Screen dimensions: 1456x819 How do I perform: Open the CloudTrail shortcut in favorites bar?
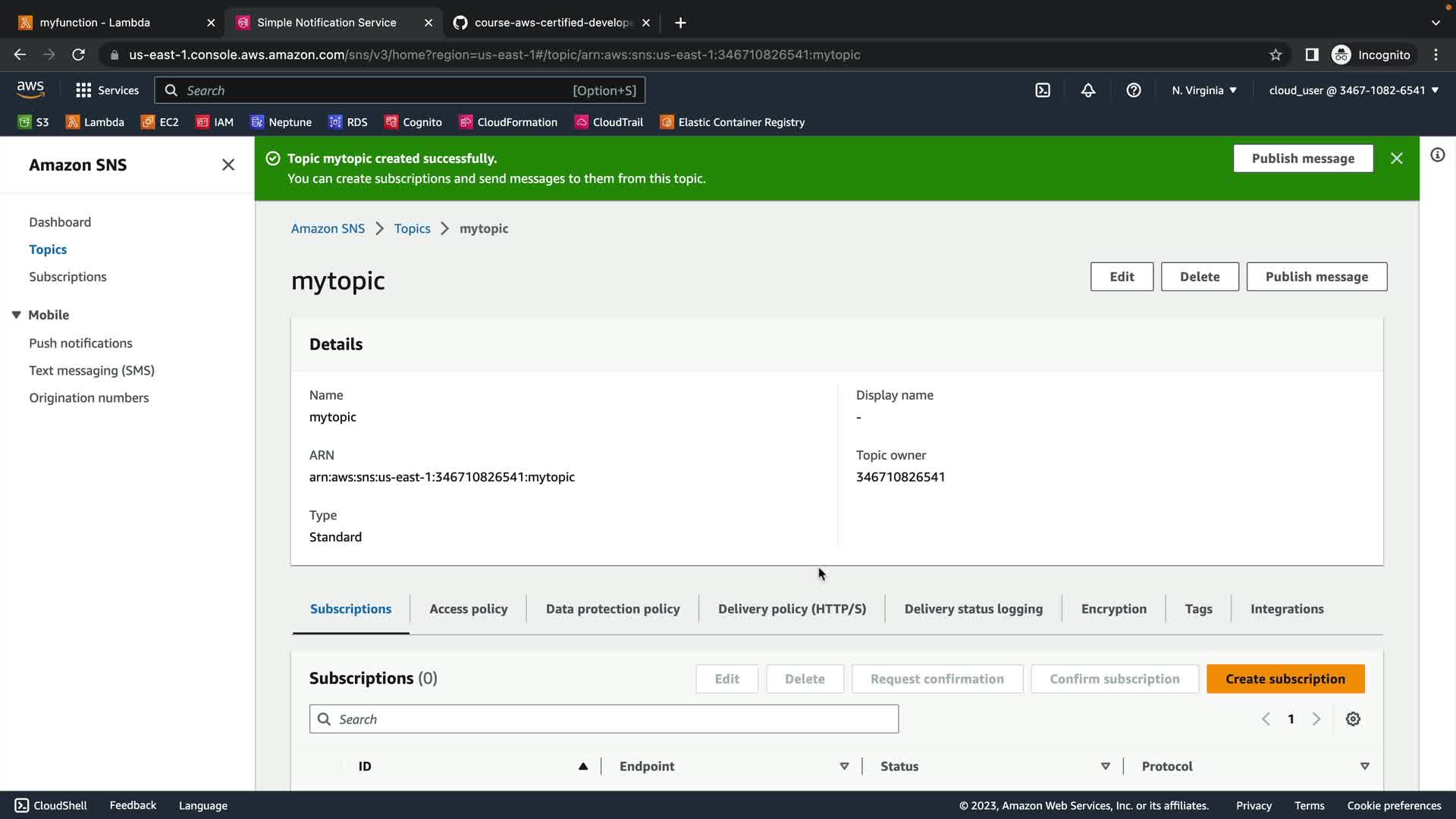(x=609, y=122)
